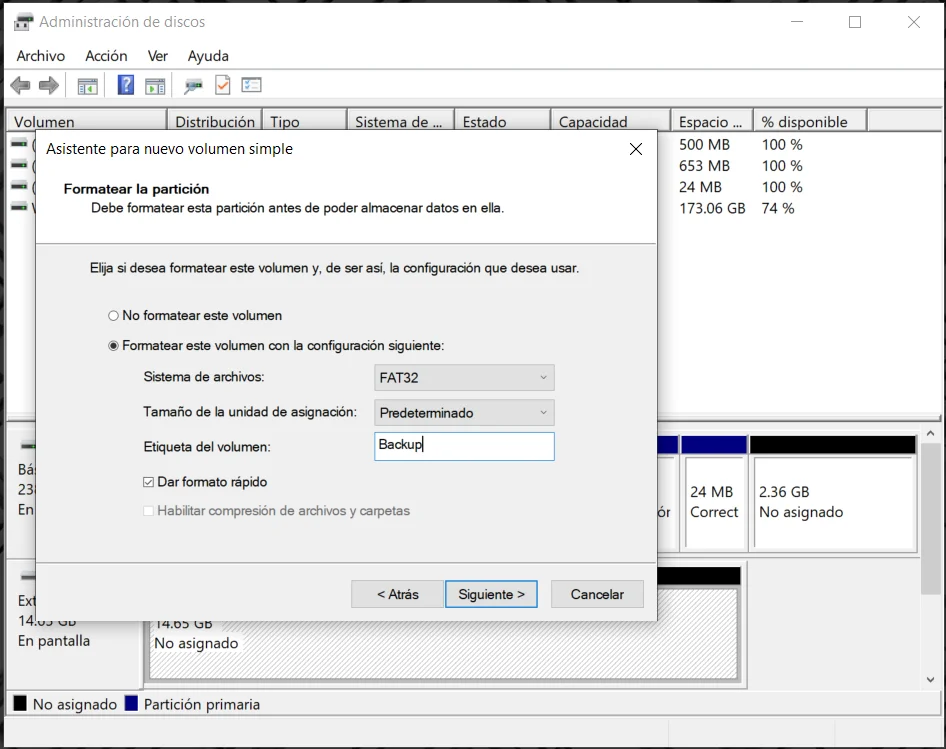Click the disk pane scrollbar up arrow
Image resolution: width=946 pixels, height=749 pixels.
(x=930, y=433)
